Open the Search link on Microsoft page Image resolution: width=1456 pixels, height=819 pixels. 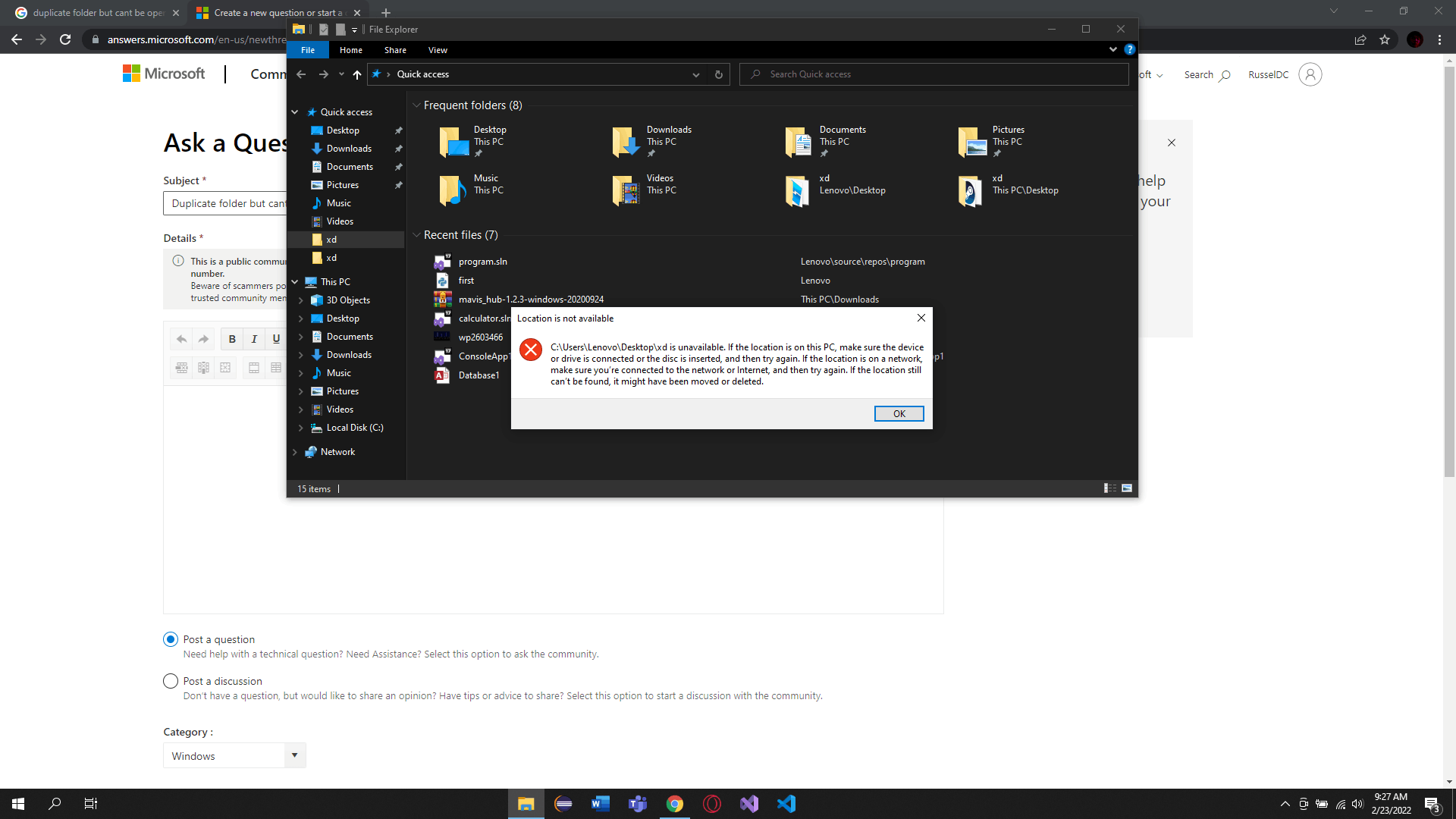click(1207, 74)
